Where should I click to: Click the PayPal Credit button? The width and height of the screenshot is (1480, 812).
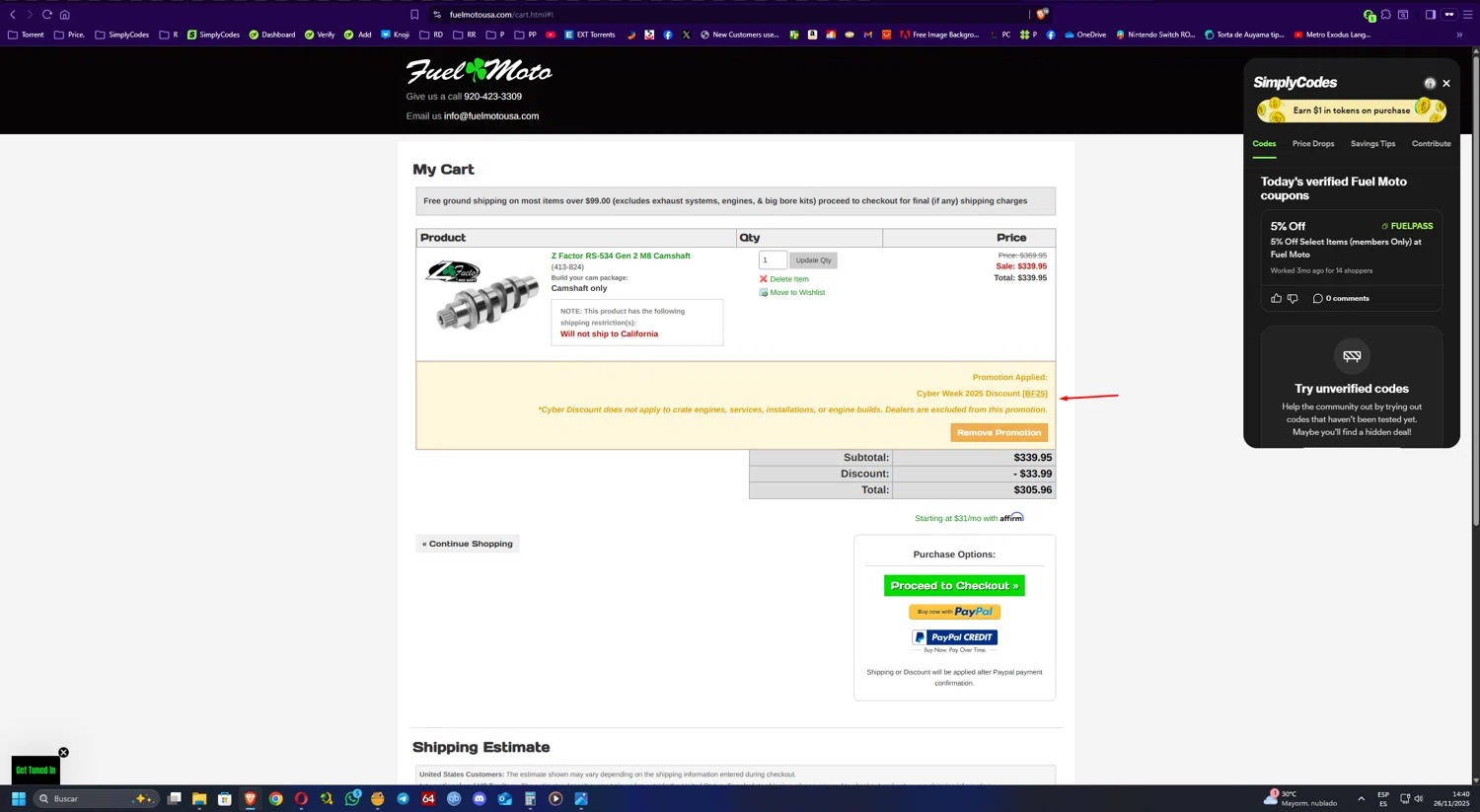(x=954, y=638)
